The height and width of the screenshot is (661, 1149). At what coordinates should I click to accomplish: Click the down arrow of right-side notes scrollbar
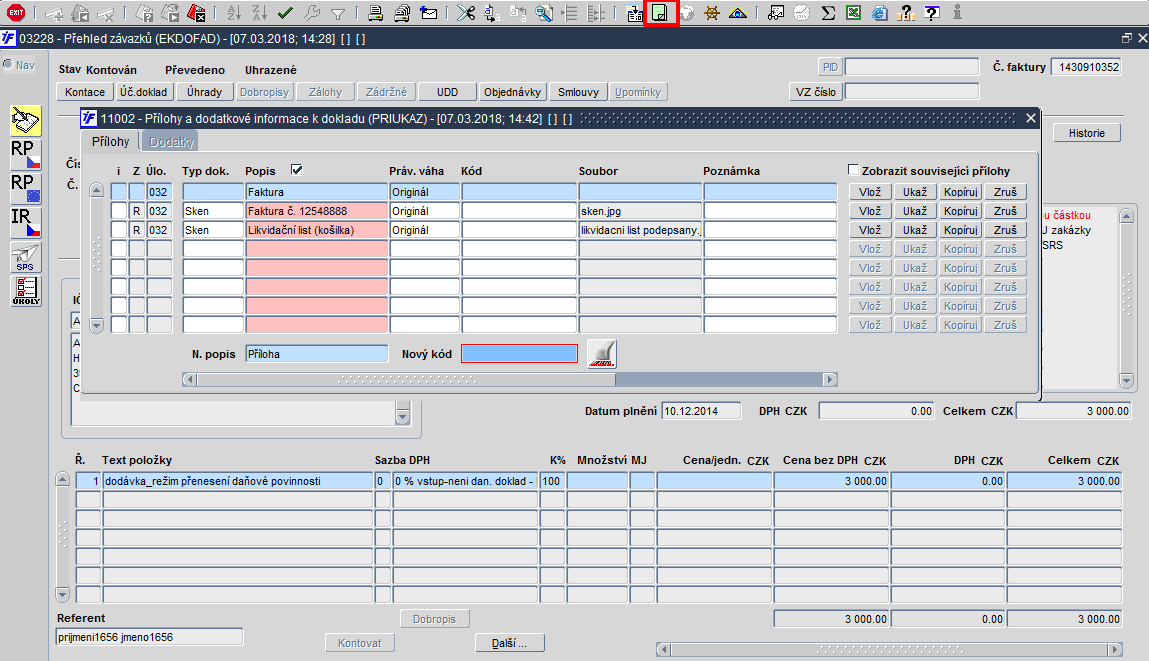(1127, 380)
